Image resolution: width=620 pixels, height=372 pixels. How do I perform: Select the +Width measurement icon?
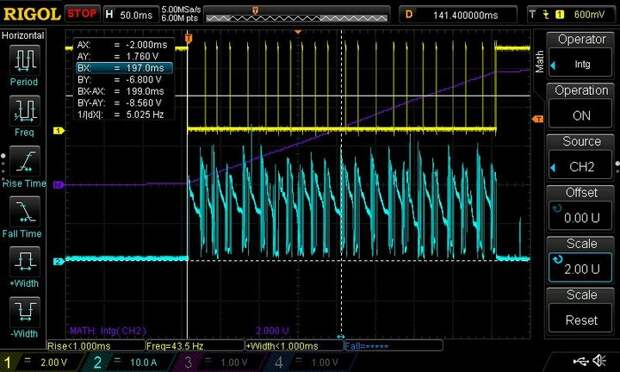point(24,262)
